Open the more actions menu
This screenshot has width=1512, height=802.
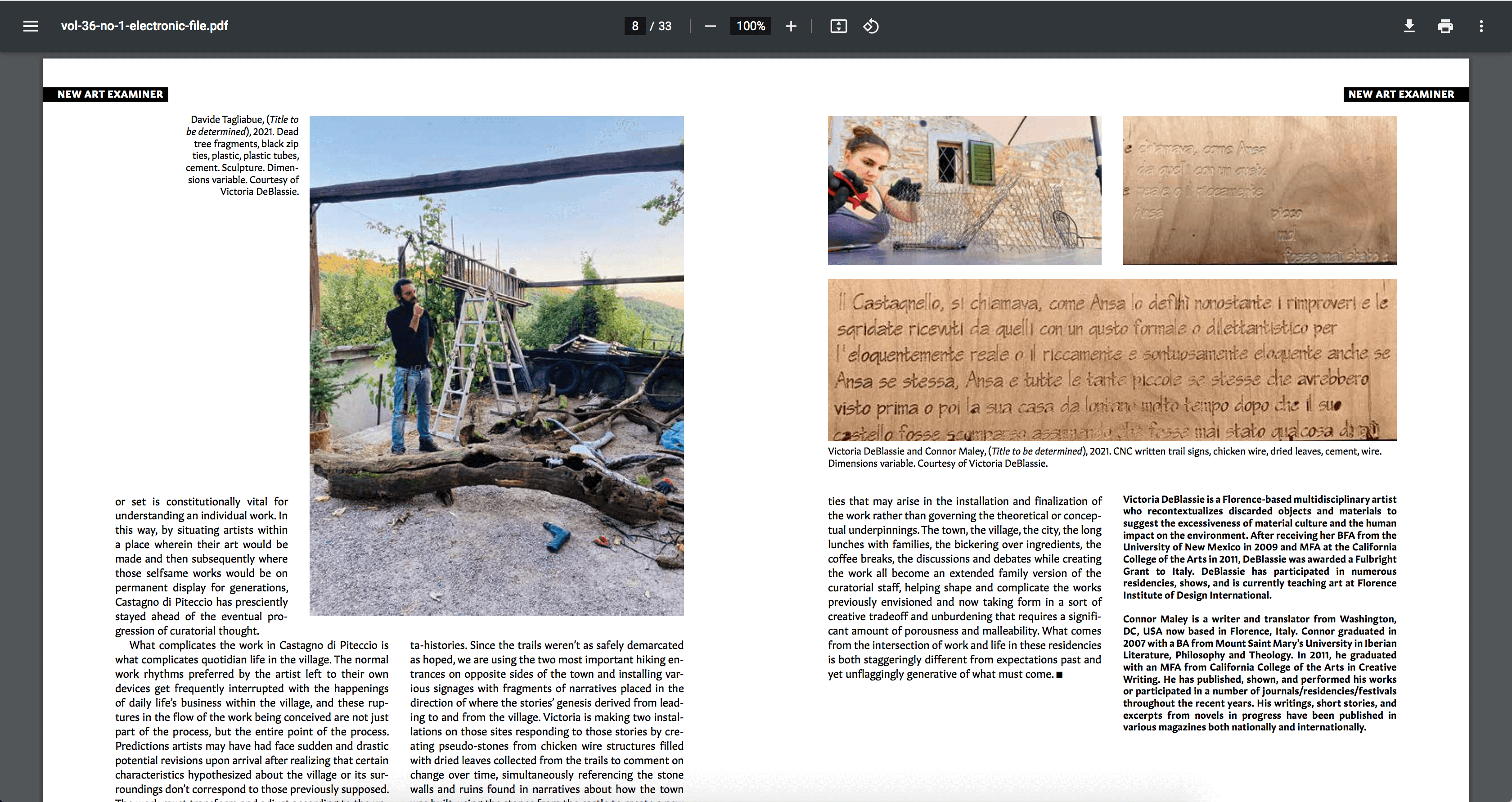[x=1481, y=26]
